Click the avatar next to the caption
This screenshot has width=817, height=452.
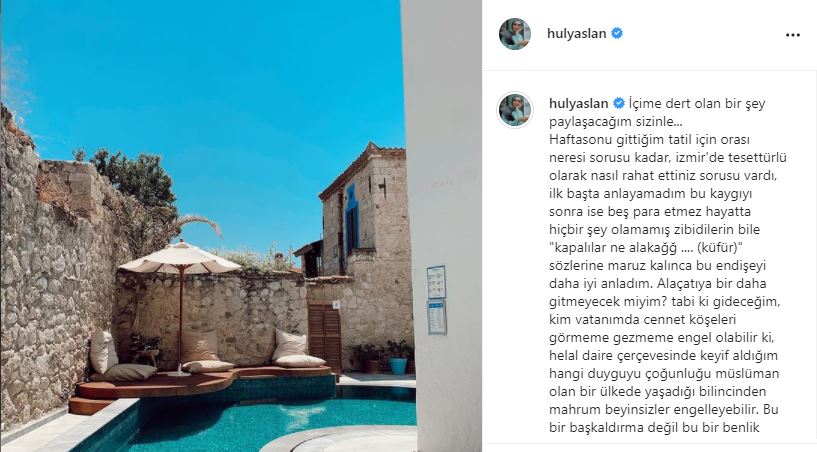[x=515, y=110]
